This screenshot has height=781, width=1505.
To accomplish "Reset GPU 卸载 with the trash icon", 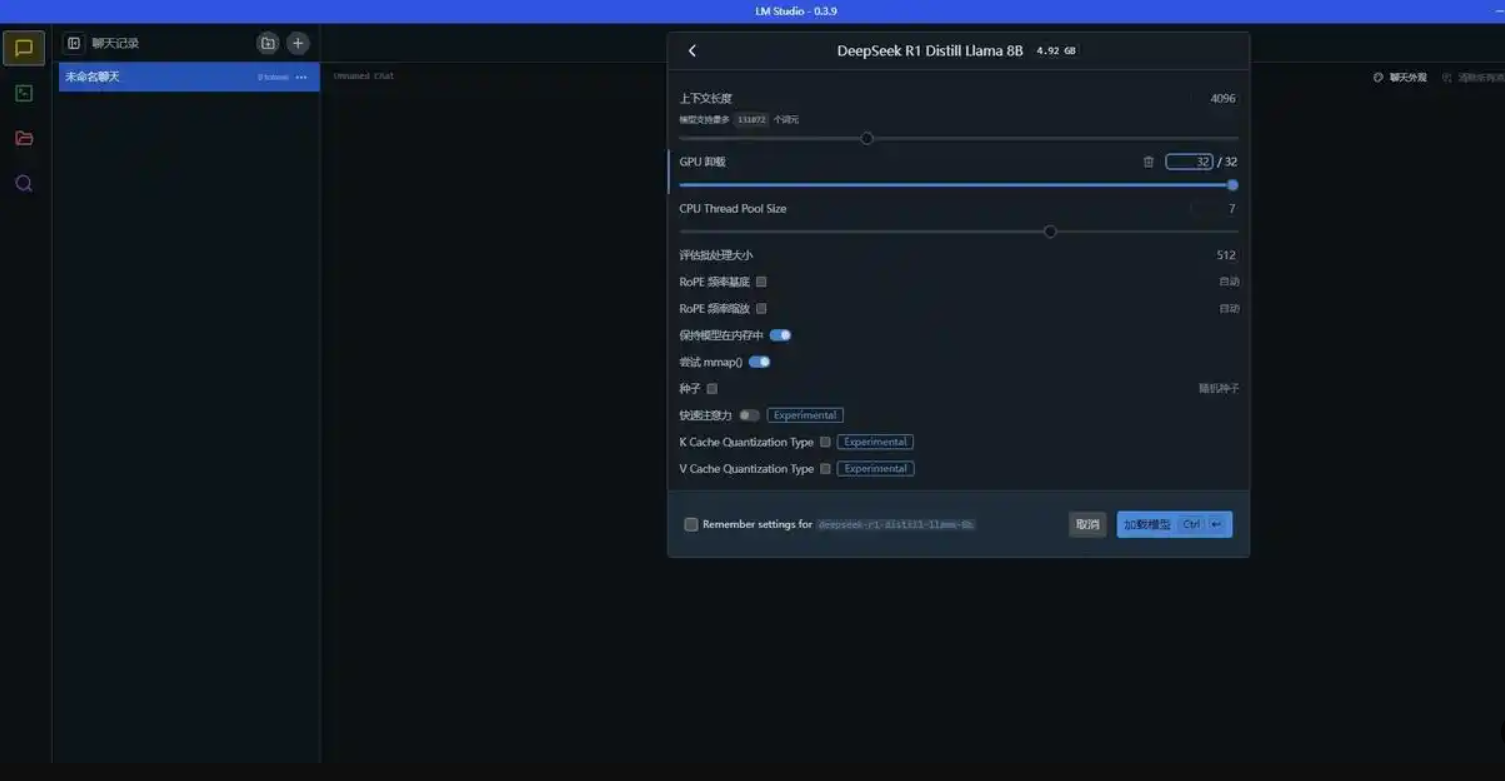I will coord(1148,162).
